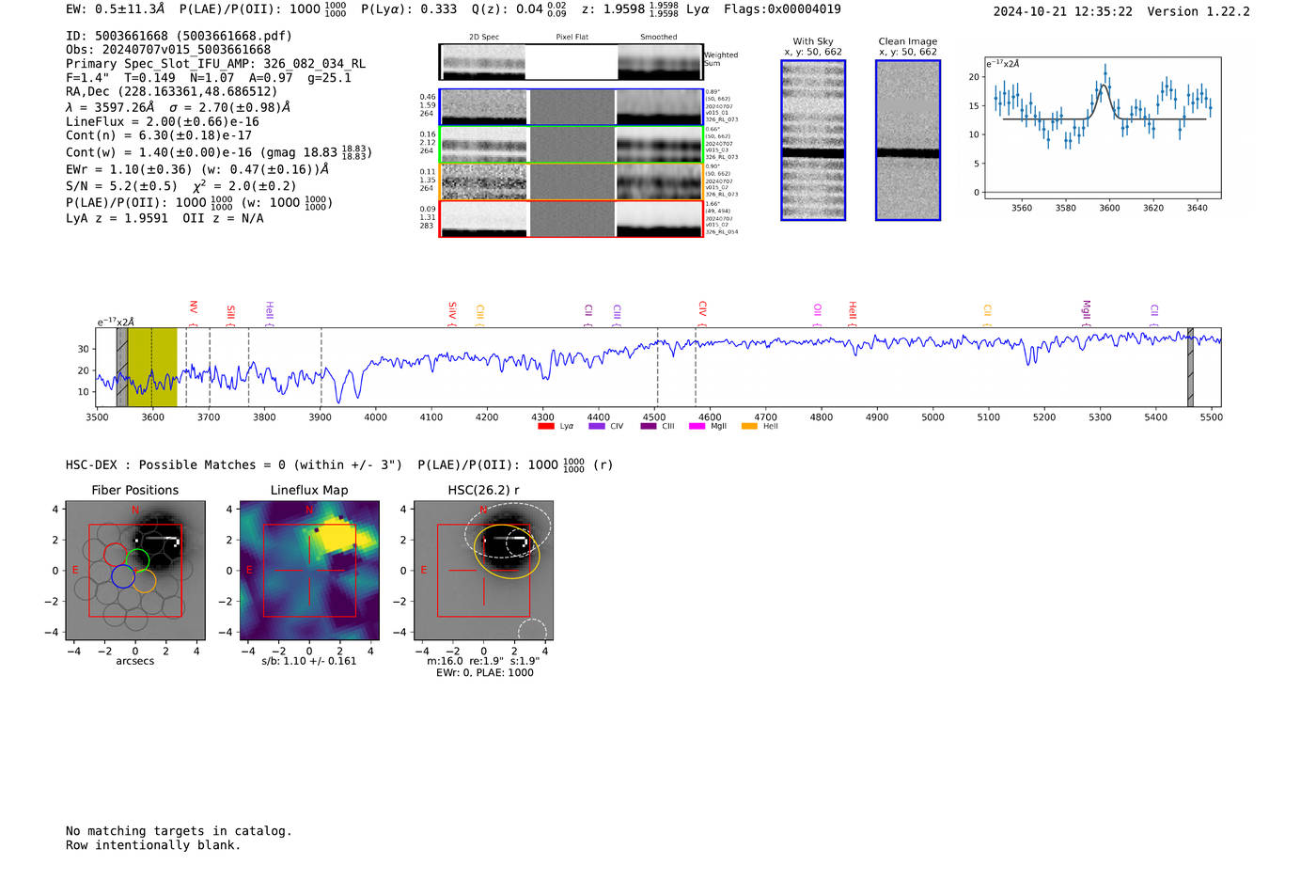Click the orange HeII legend swatch

[x=749, y=427]
